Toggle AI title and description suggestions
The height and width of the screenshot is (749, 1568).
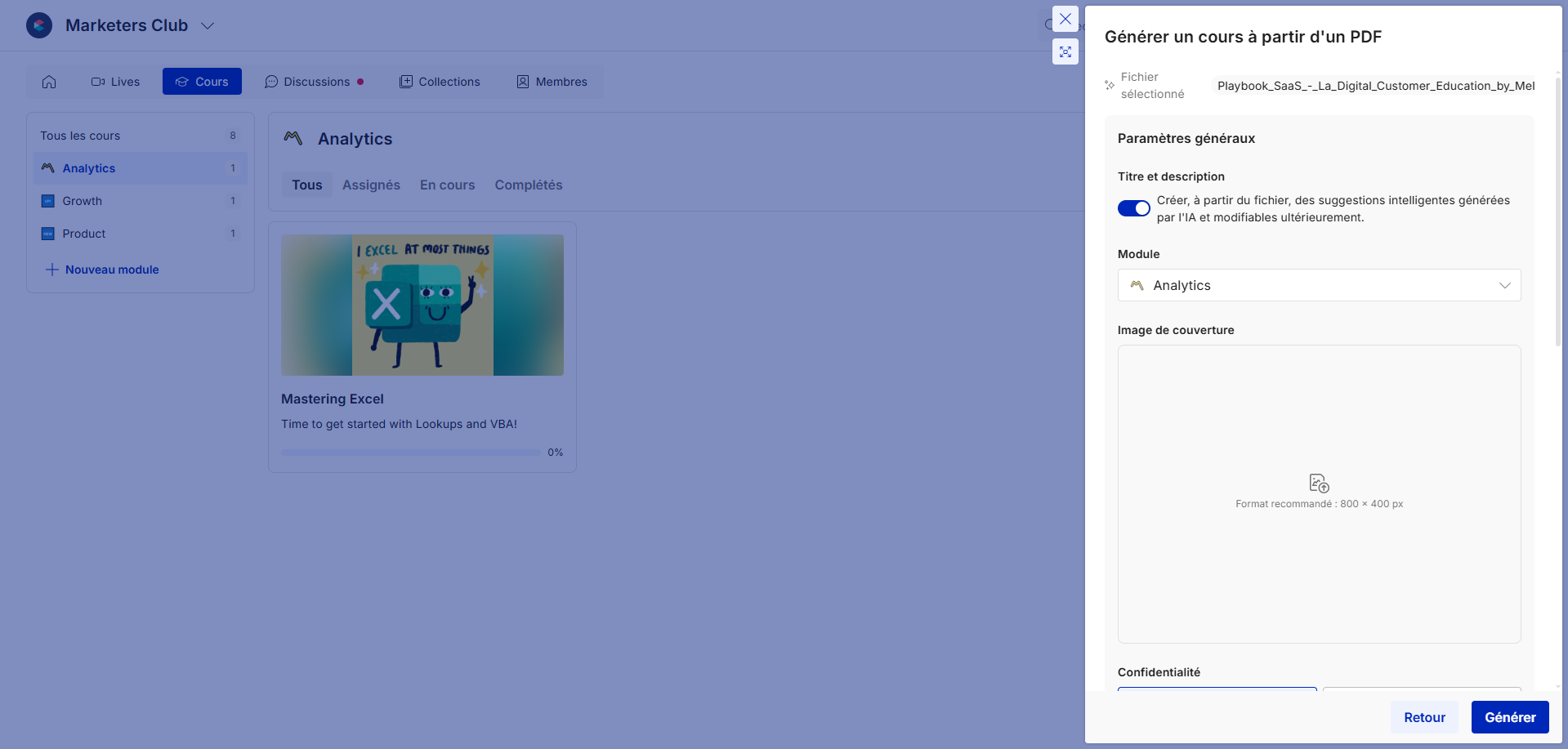click(1133, 208)
